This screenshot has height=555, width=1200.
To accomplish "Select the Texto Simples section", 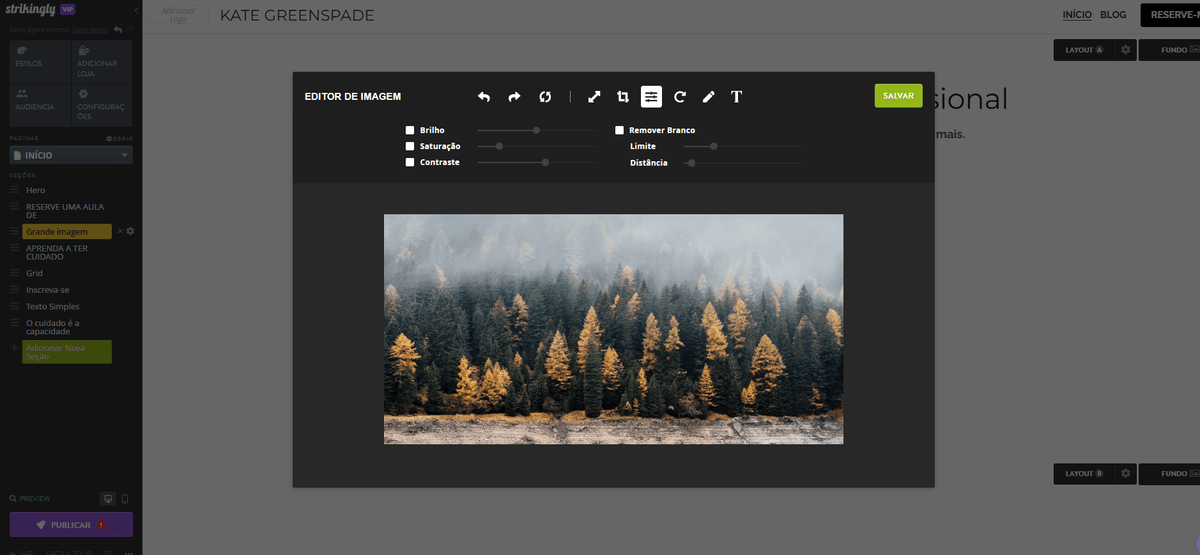I will point(53,306).
